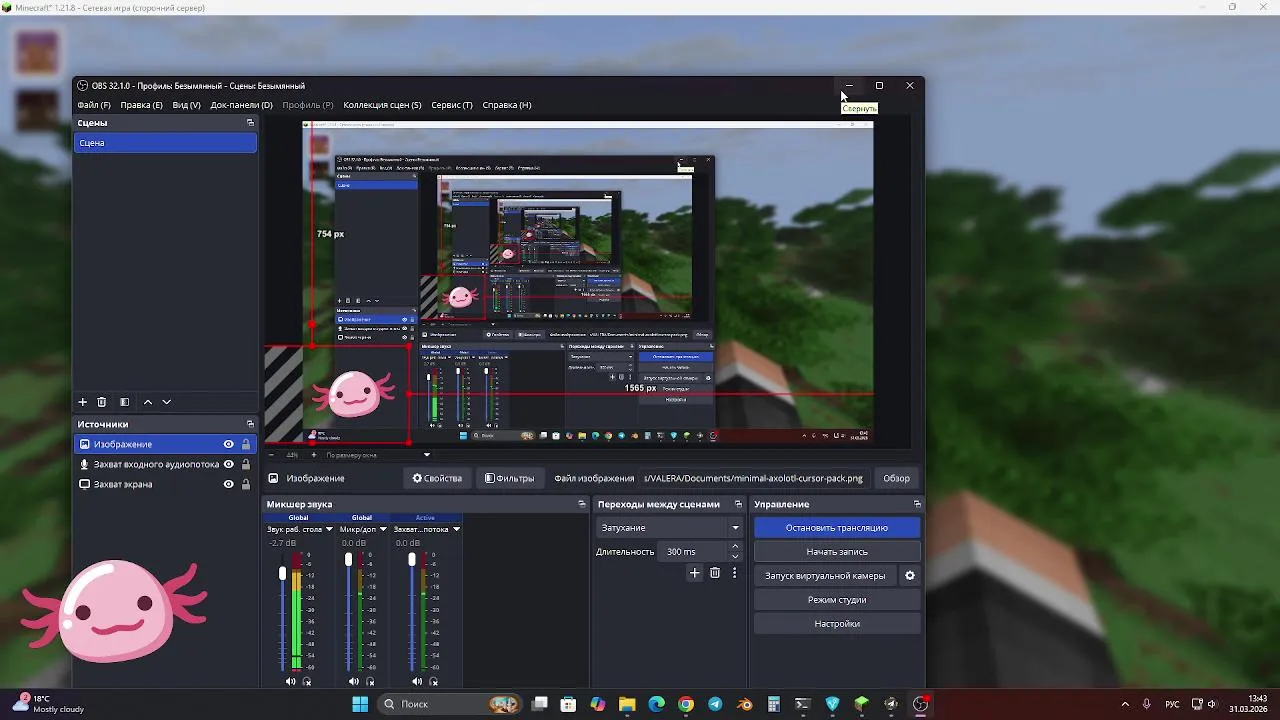Toggle lock on Захват экрана source

click(x=245, y=484)
